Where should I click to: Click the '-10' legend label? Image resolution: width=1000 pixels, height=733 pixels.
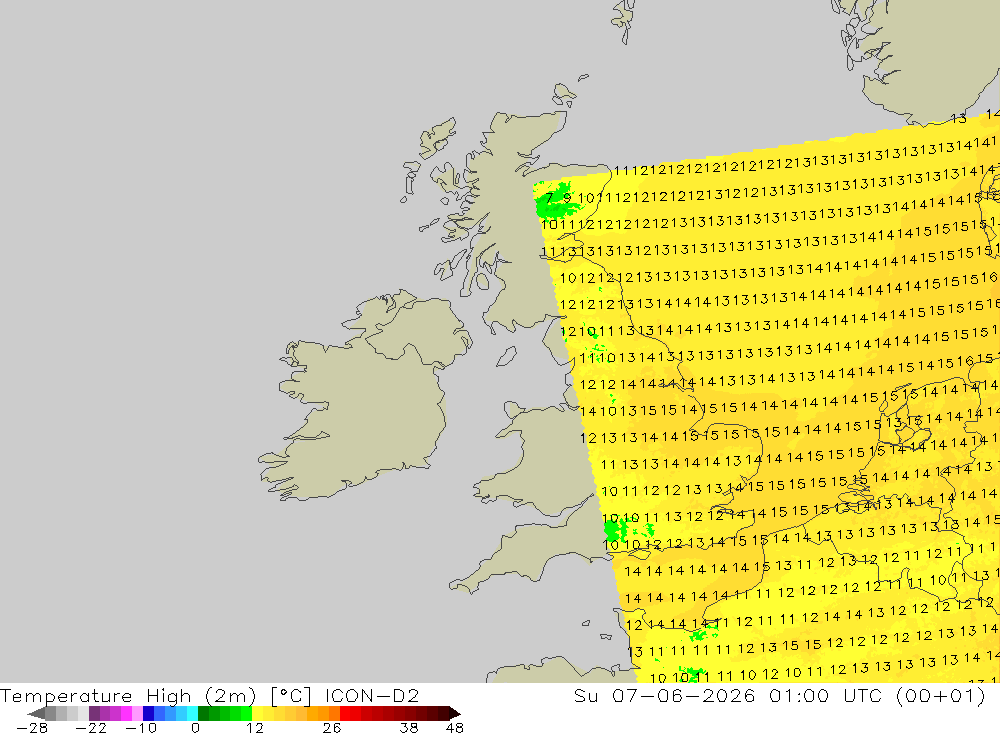[x=141, y=728]
